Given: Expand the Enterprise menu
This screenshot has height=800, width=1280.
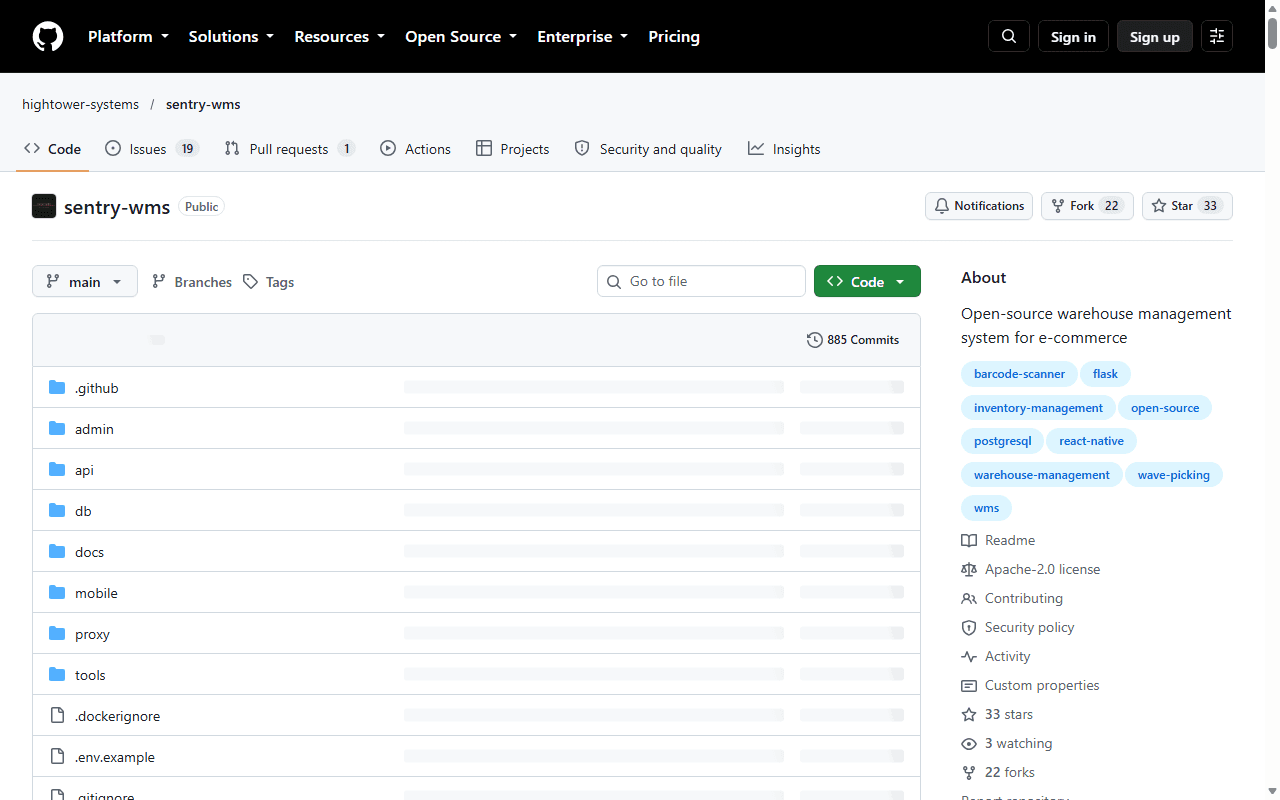Looking at the screenshot, I should coord(583,37).
